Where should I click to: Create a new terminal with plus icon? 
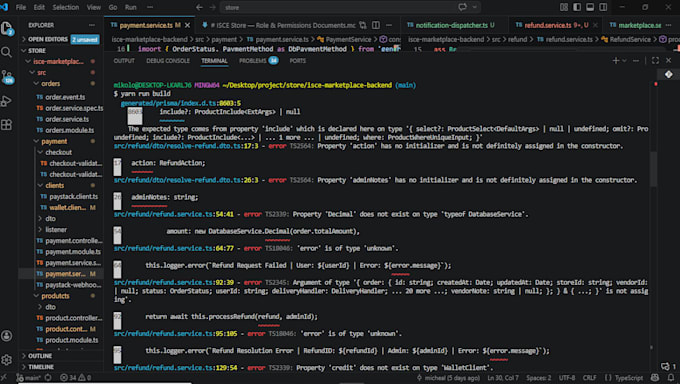[x=615, y=61]
